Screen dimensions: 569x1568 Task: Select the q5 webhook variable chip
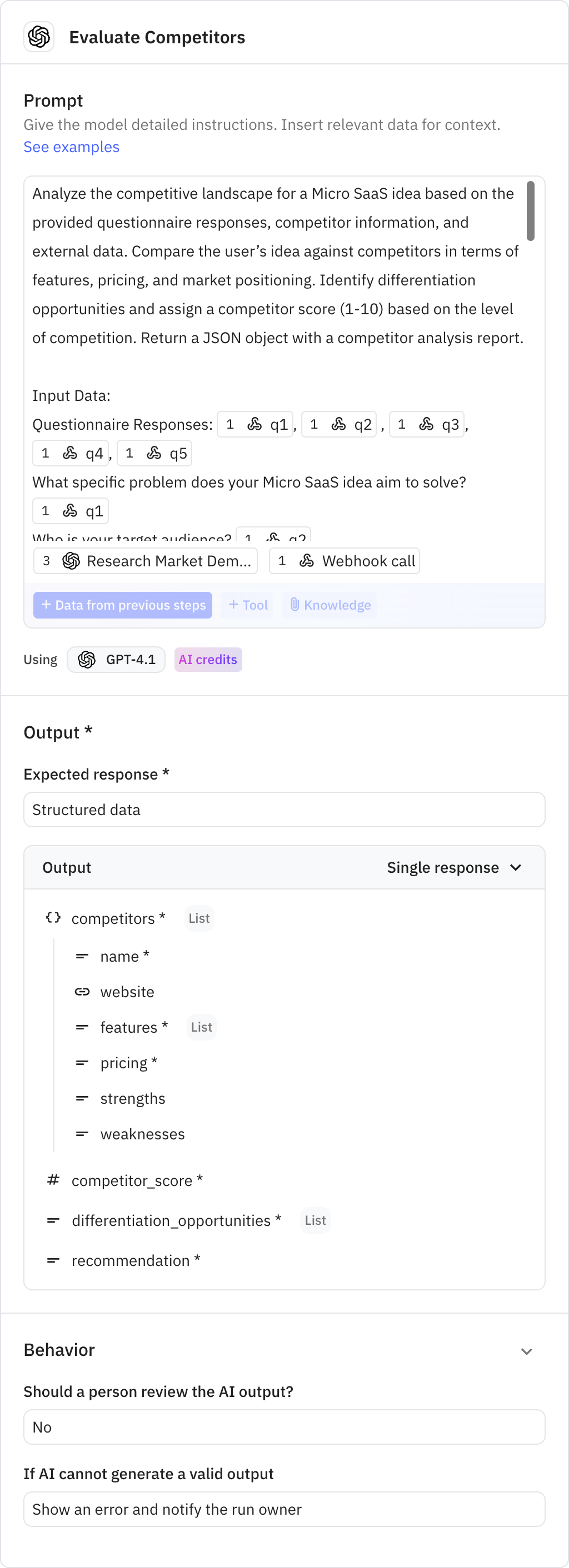pos(154,453)
